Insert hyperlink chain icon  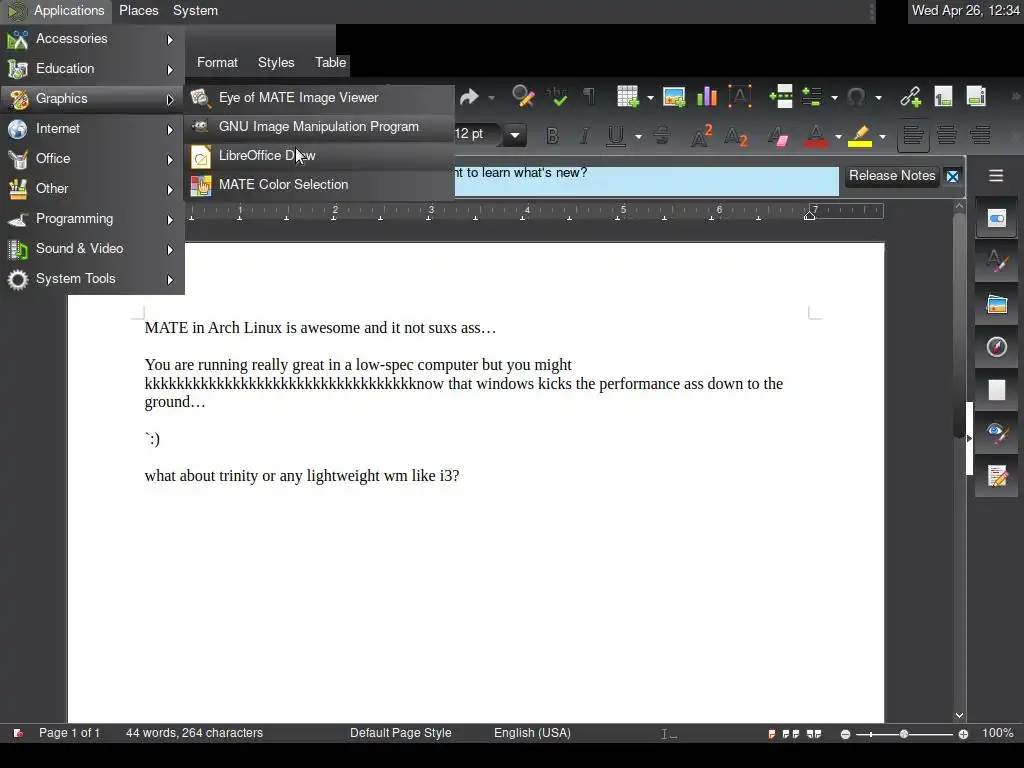click(x=910, y=97)
